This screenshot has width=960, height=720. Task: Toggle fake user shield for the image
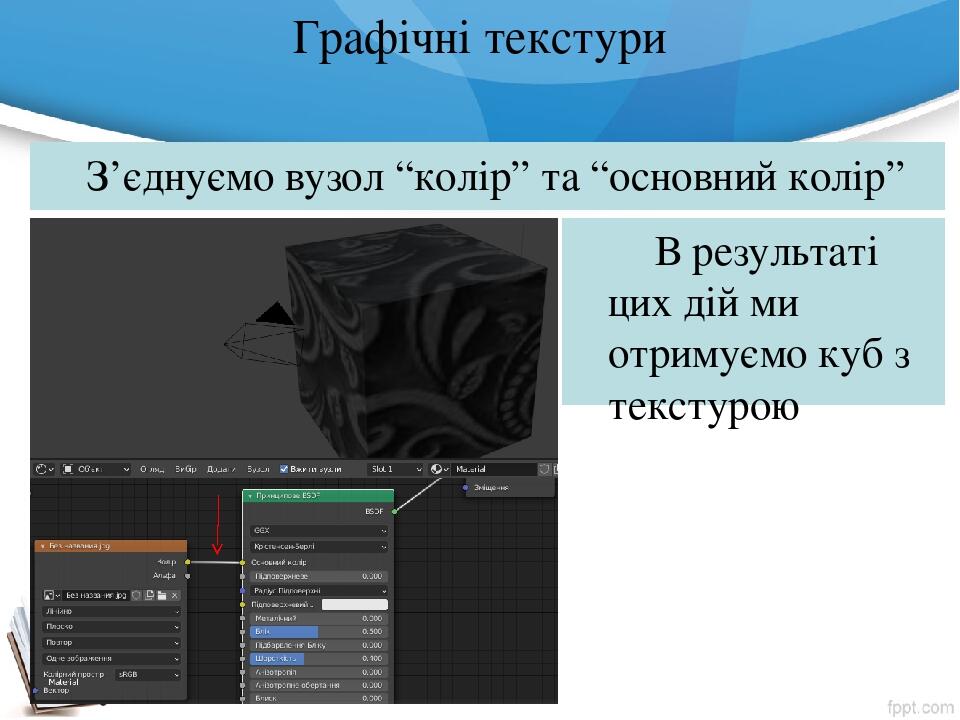pos(137,596)
